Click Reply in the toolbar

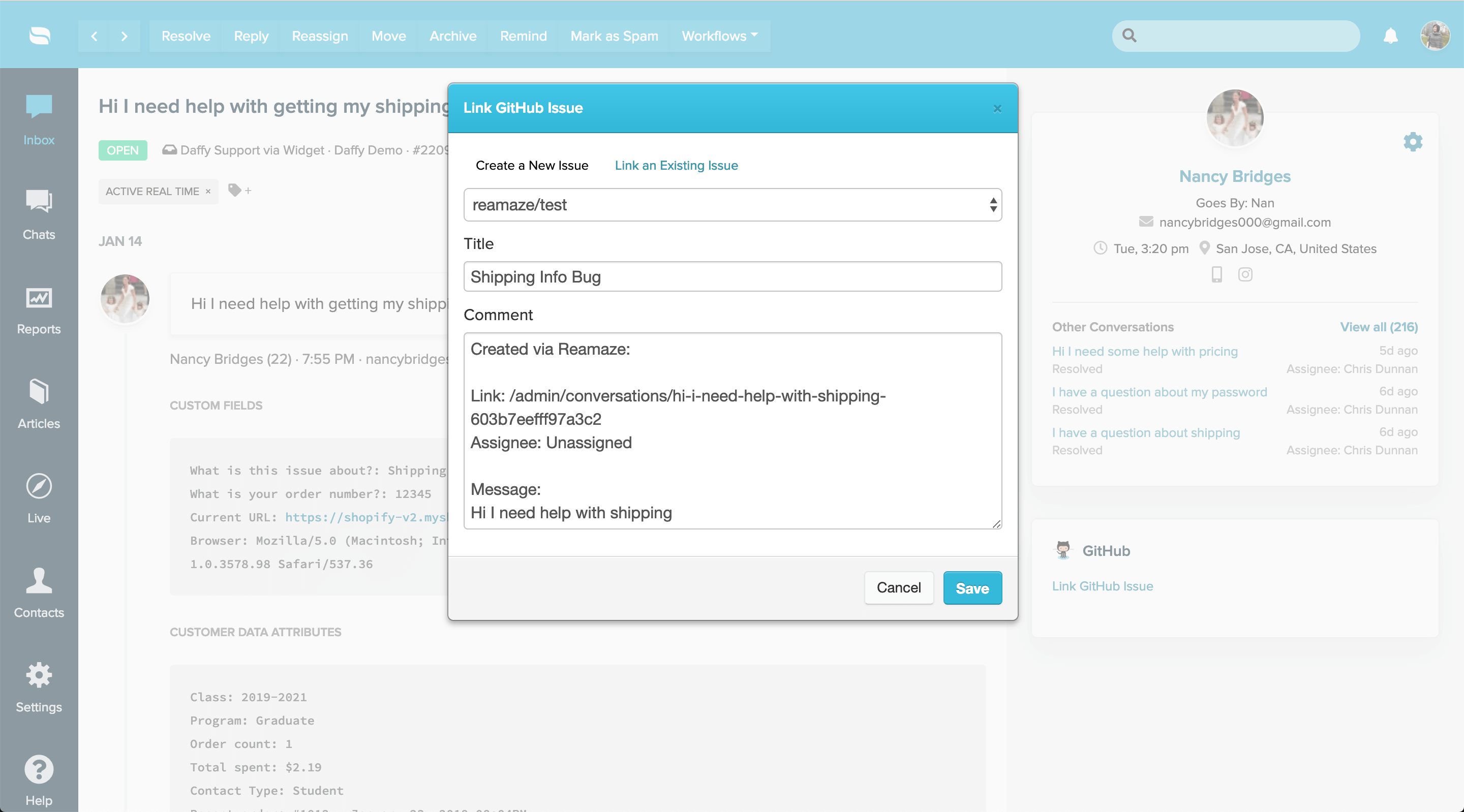[251, 36]
